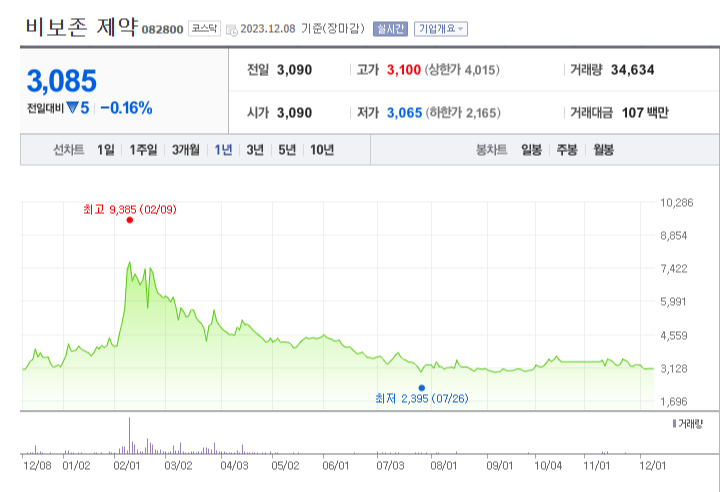Select the 1주일 line chart tab
Image resolution: width=720 pixels, height=492 pixels.
pyautogui.click(x=143, y=150)
